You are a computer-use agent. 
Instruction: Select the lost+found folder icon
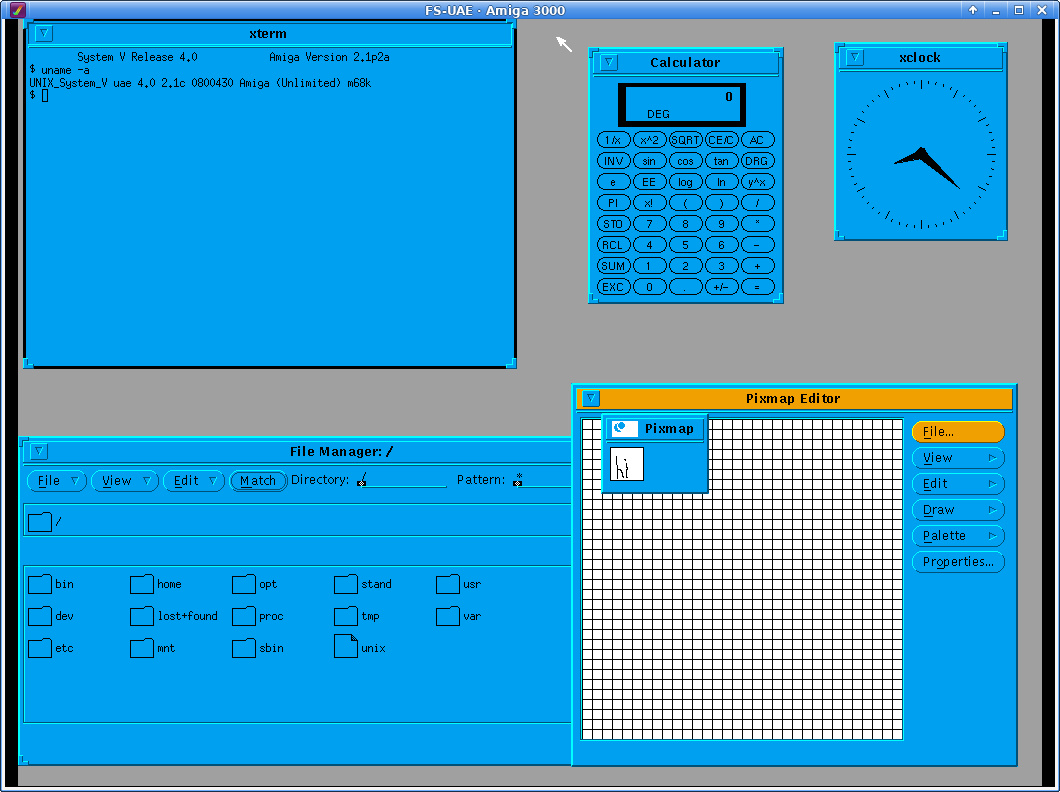(x=142, y=616)
